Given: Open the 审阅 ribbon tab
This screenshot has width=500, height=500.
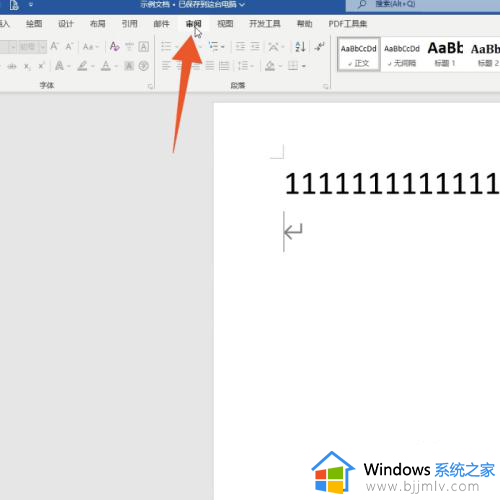Looking at the screenshot, I should 193,24.
